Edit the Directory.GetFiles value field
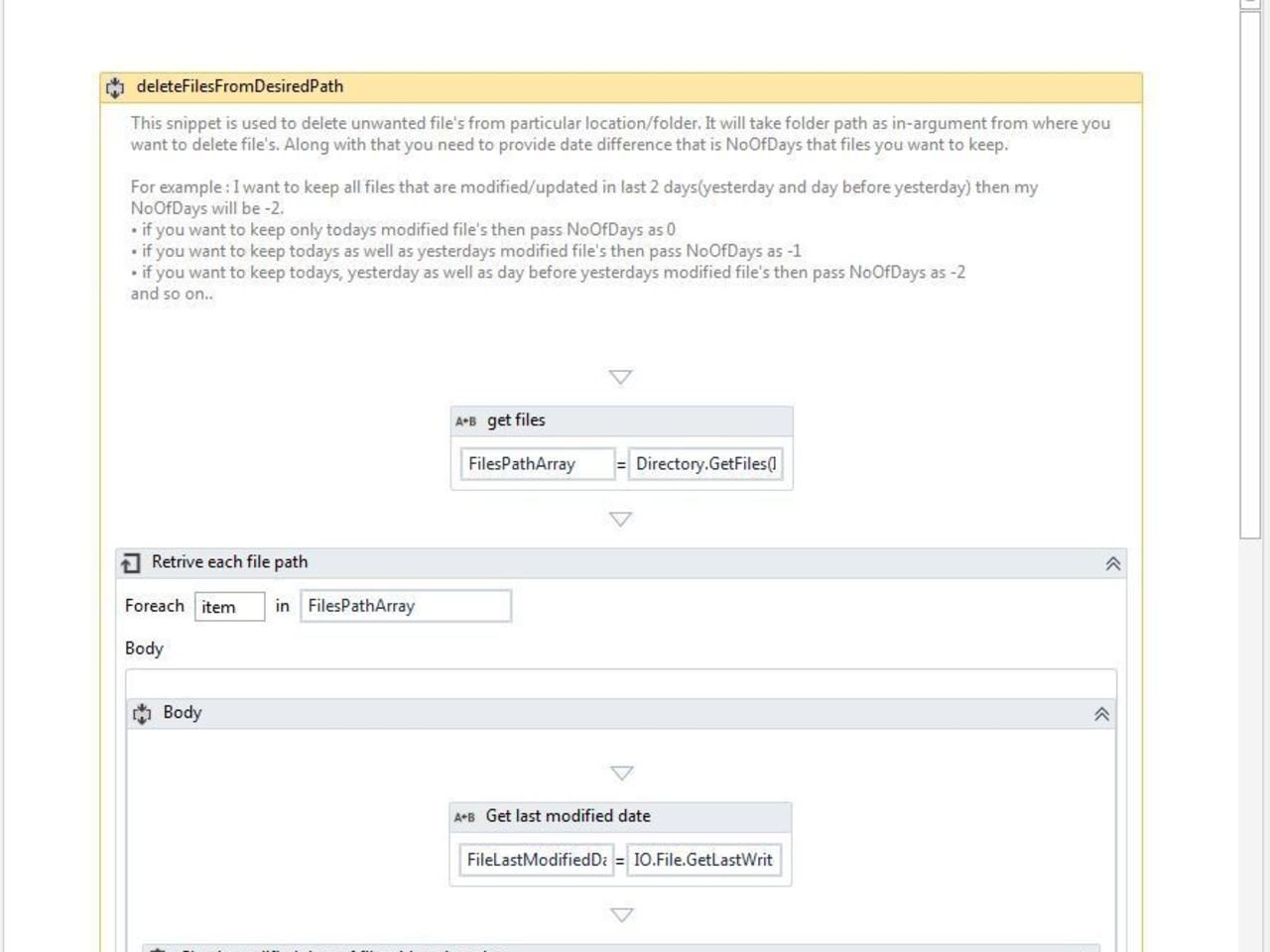The image size is (1270, 952). click(x=705, y=464)
